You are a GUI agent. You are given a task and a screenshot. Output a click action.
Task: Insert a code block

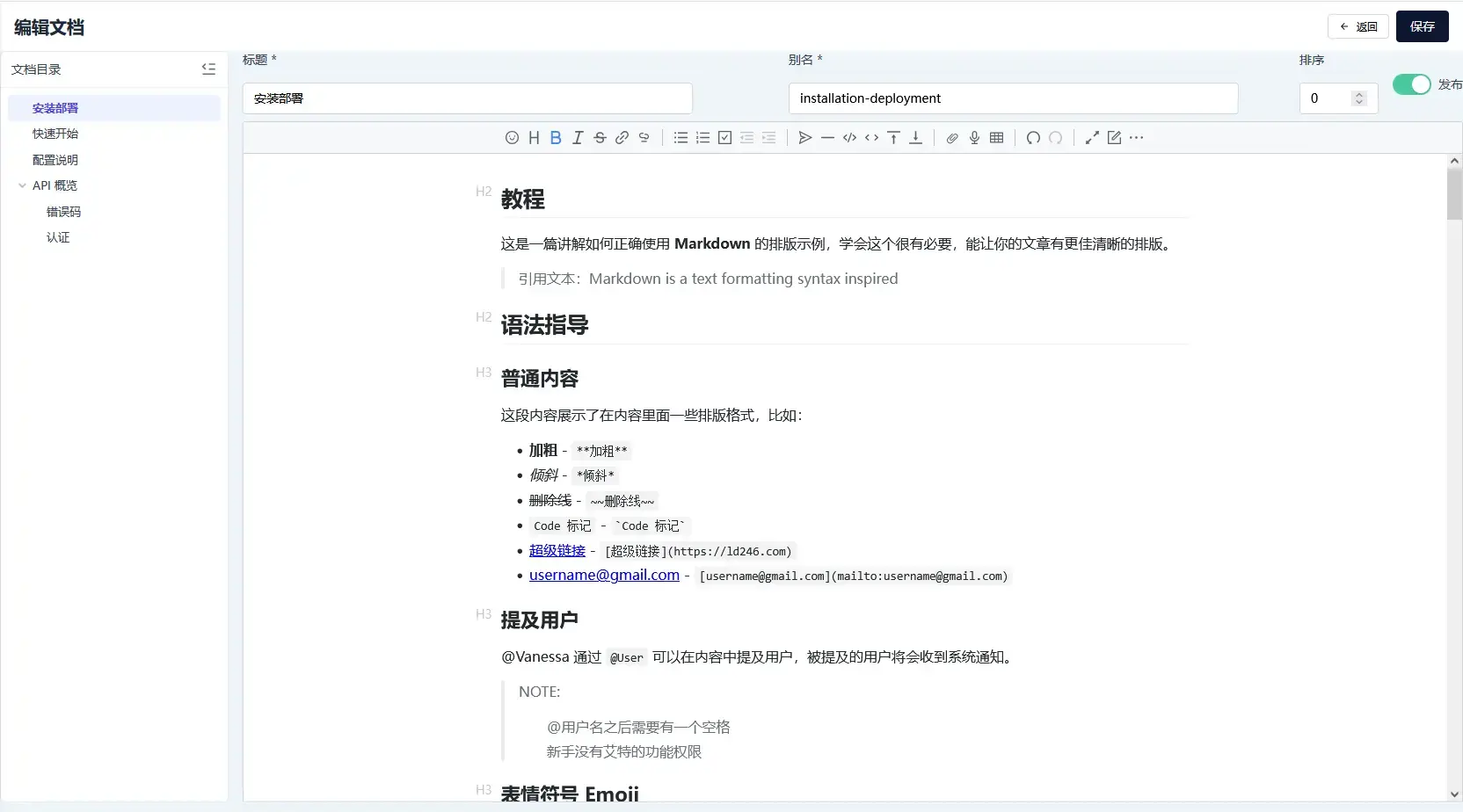point(849,137)
